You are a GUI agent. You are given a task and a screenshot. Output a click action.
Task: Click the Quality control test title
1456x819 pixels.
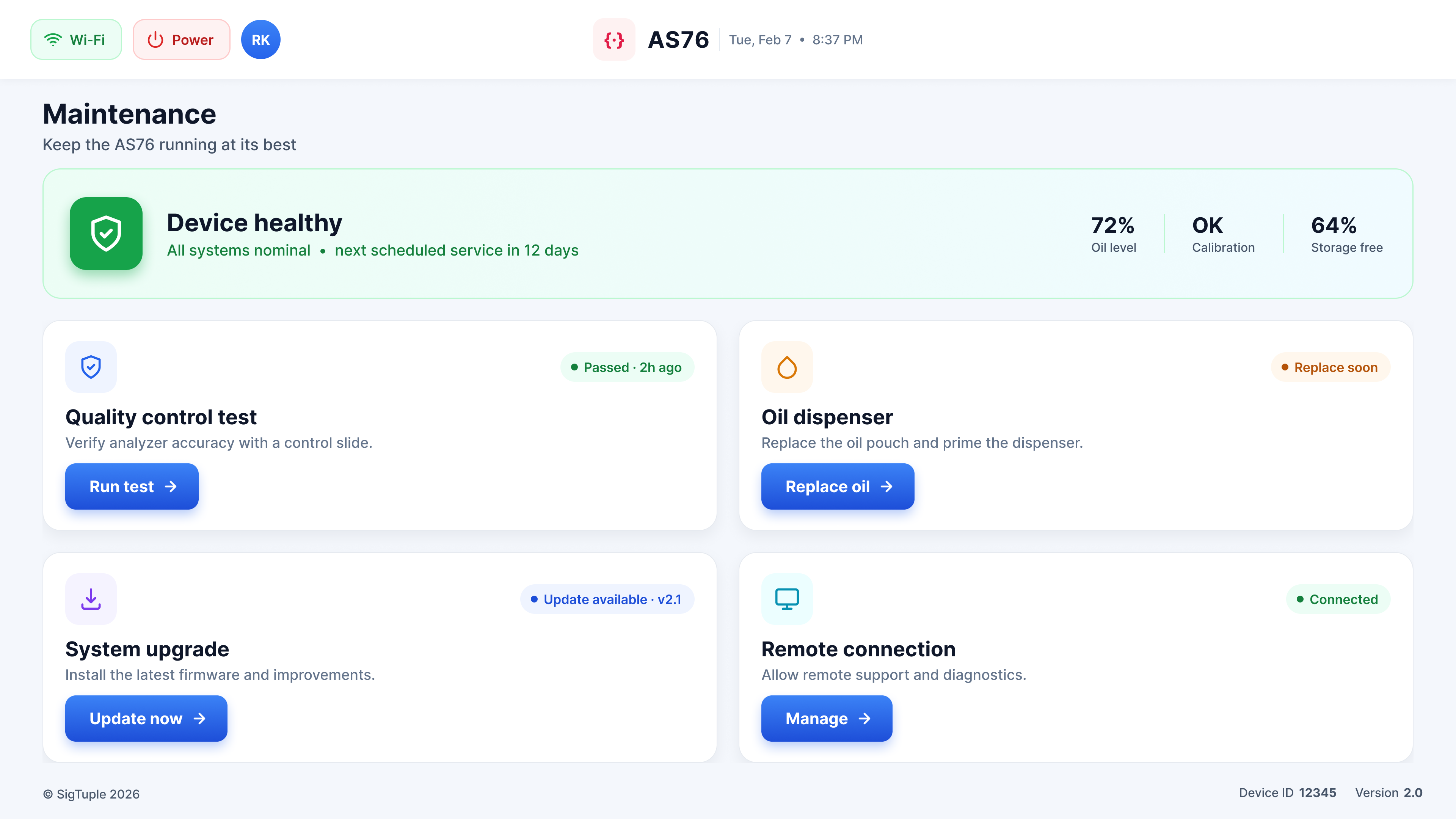161,417
